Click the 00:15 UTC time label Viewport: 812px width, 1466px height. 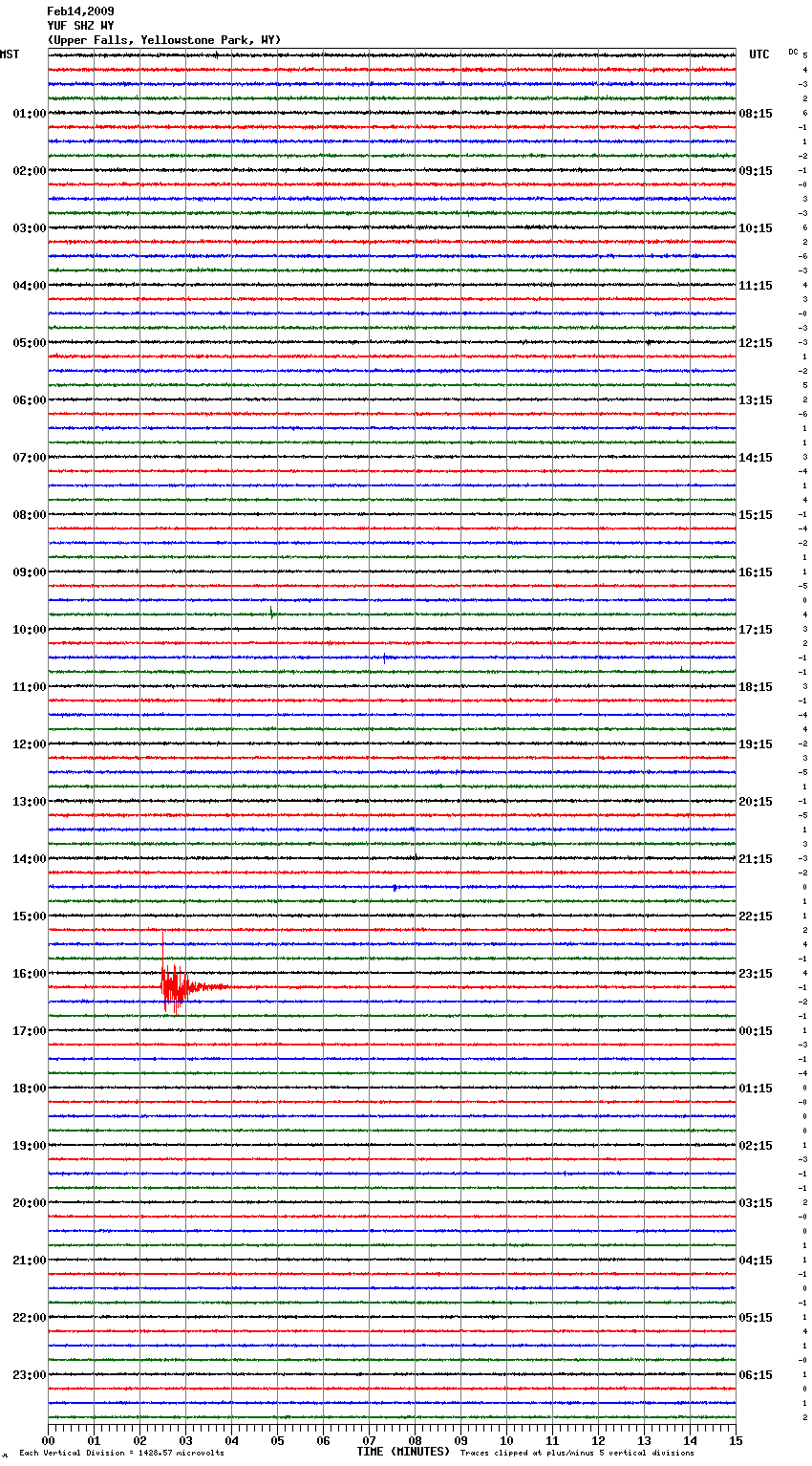(x=756, y=1031)
